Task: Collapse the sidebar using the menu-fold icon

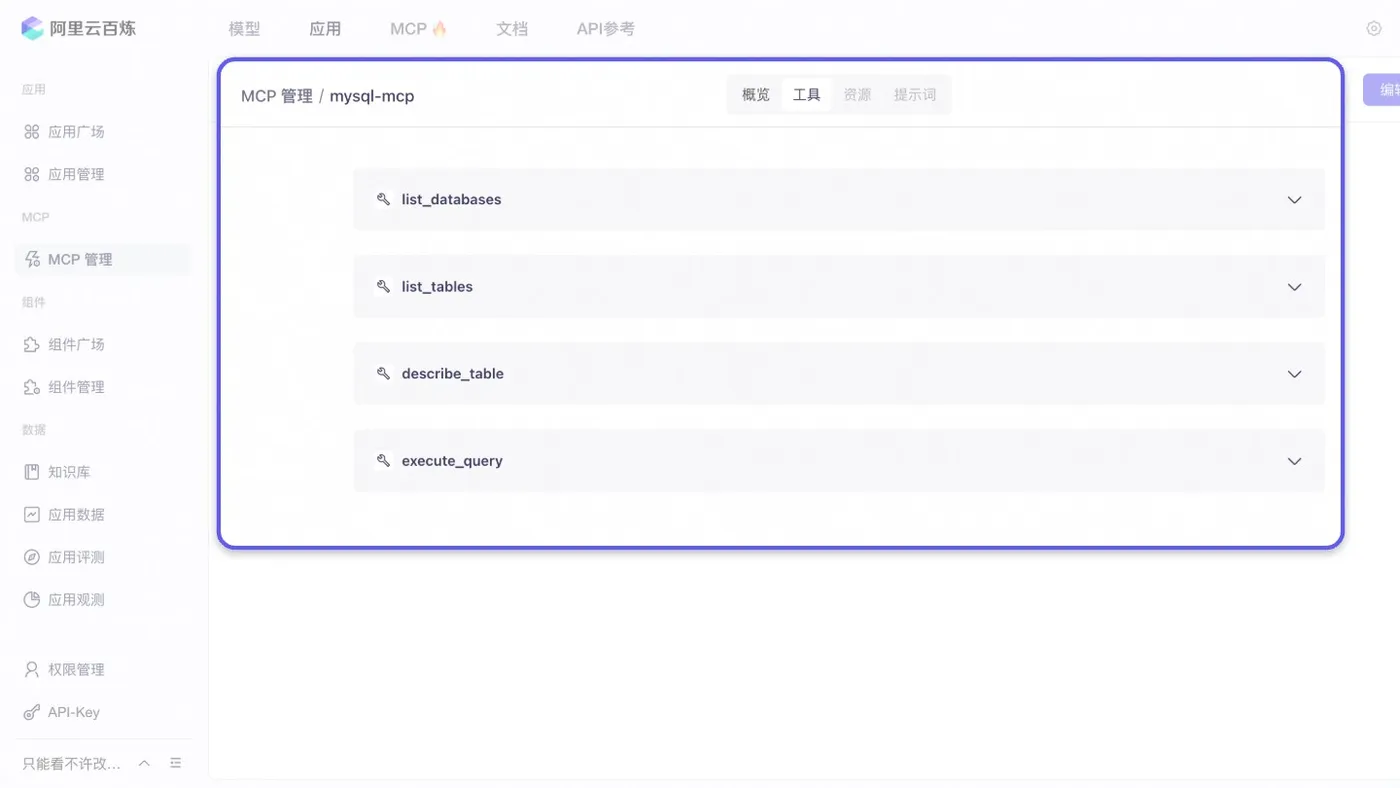Action: coord(176,763)
